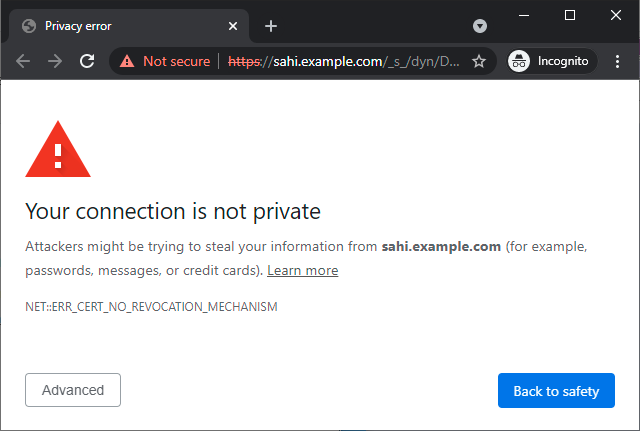Viewport: 640px width, 431px height.
Task: Click the Not secure warning triangle icon
Action: pos(127,61)
